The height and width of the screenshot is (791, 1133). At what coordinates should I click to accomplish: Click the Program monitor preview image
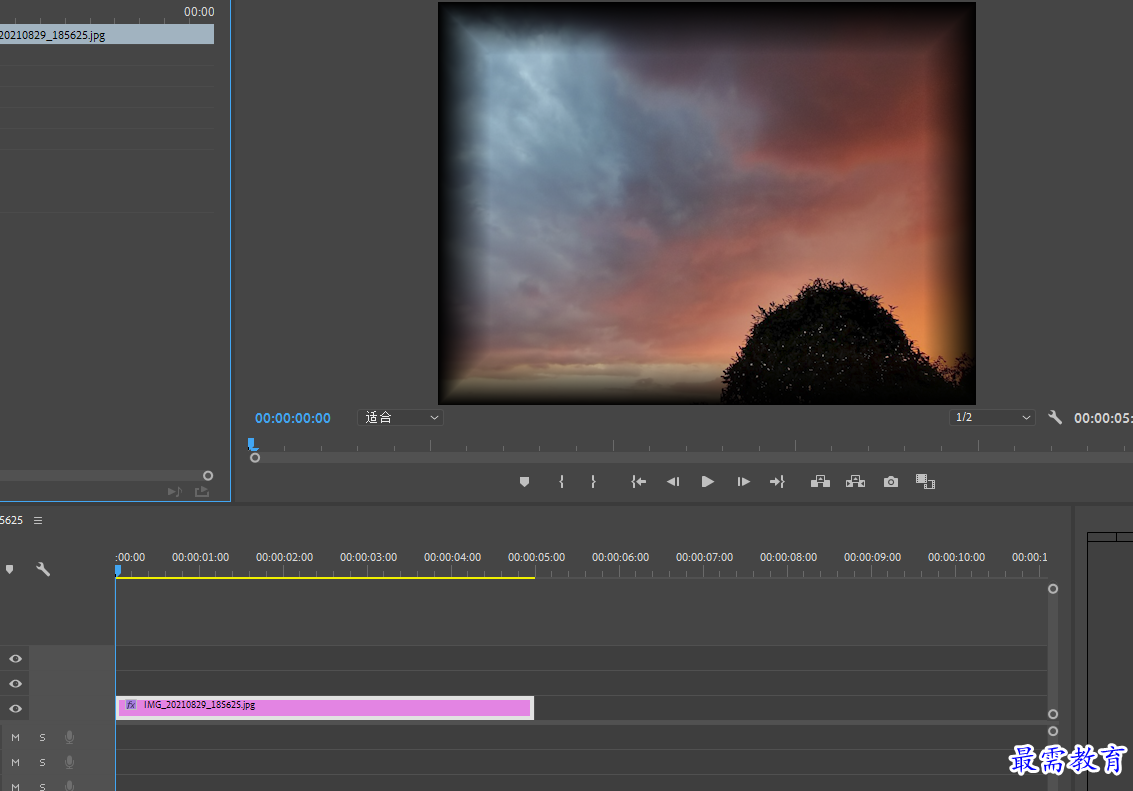(707, 203)
